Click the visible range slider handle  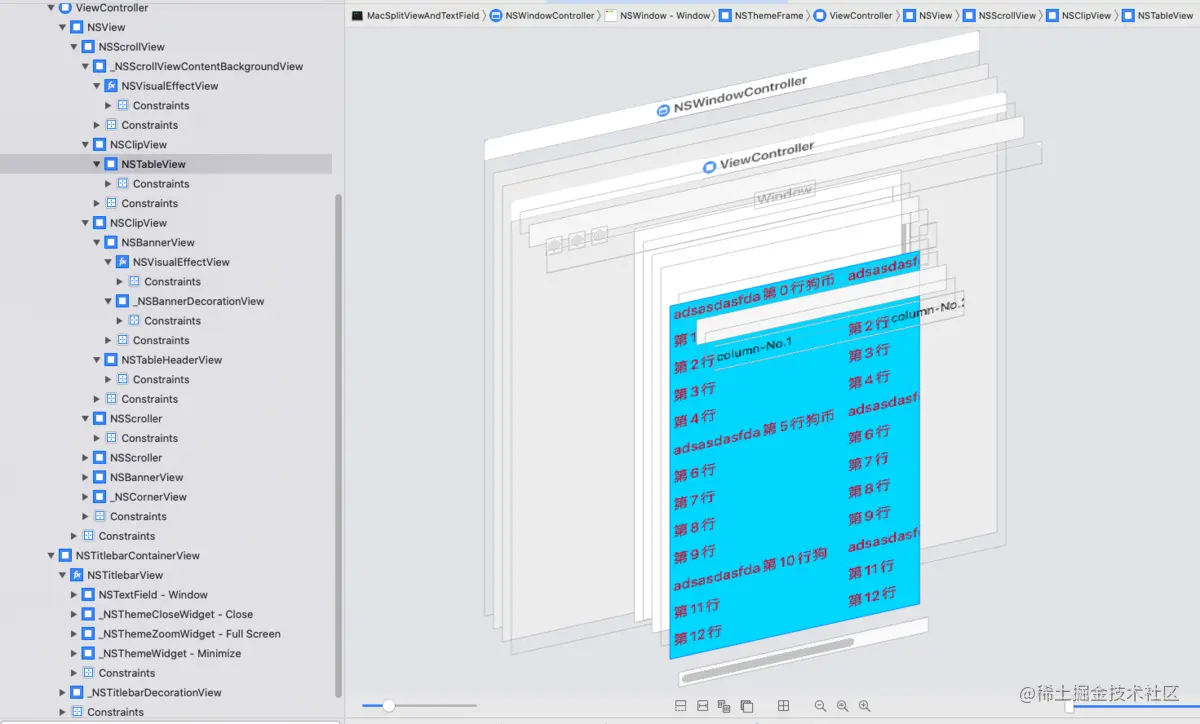coord(1069,707)
